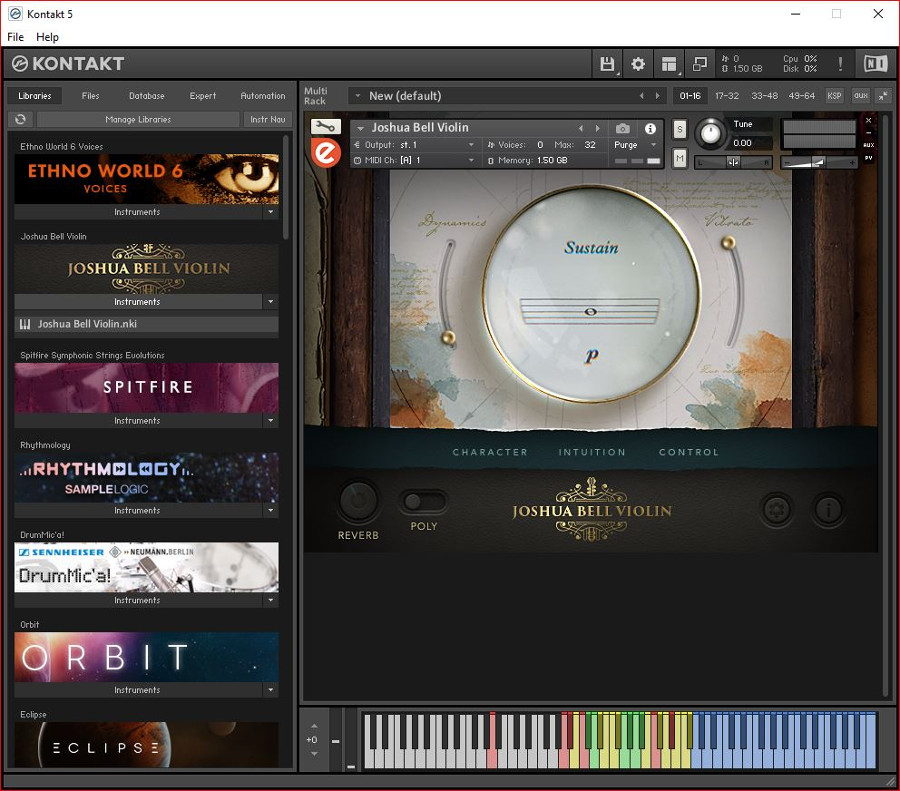Switch to the Automation tab
Screen dimensions: 900x791
tap(263, 96)
